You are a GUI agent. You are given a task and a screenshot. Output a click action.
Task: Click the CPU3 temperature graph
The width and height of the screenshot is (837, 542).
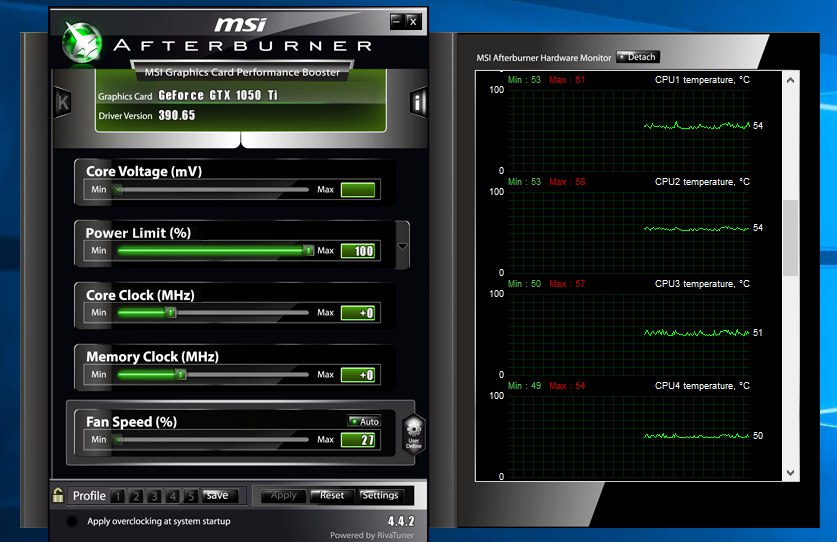tap(628, 334)
